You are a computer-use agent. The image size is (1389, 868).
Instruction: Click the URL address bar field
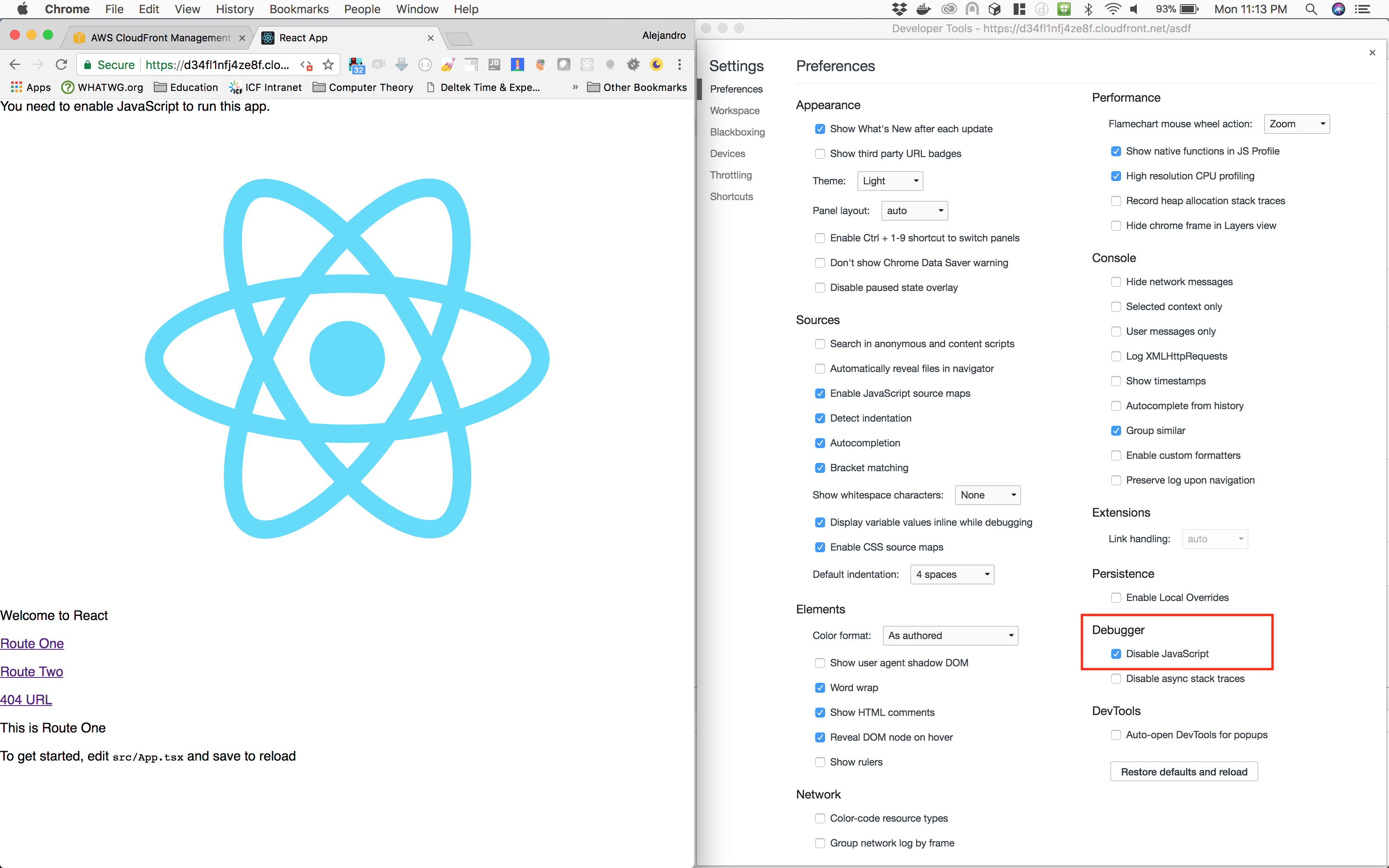pyautogui.click(x=218, y=65)
